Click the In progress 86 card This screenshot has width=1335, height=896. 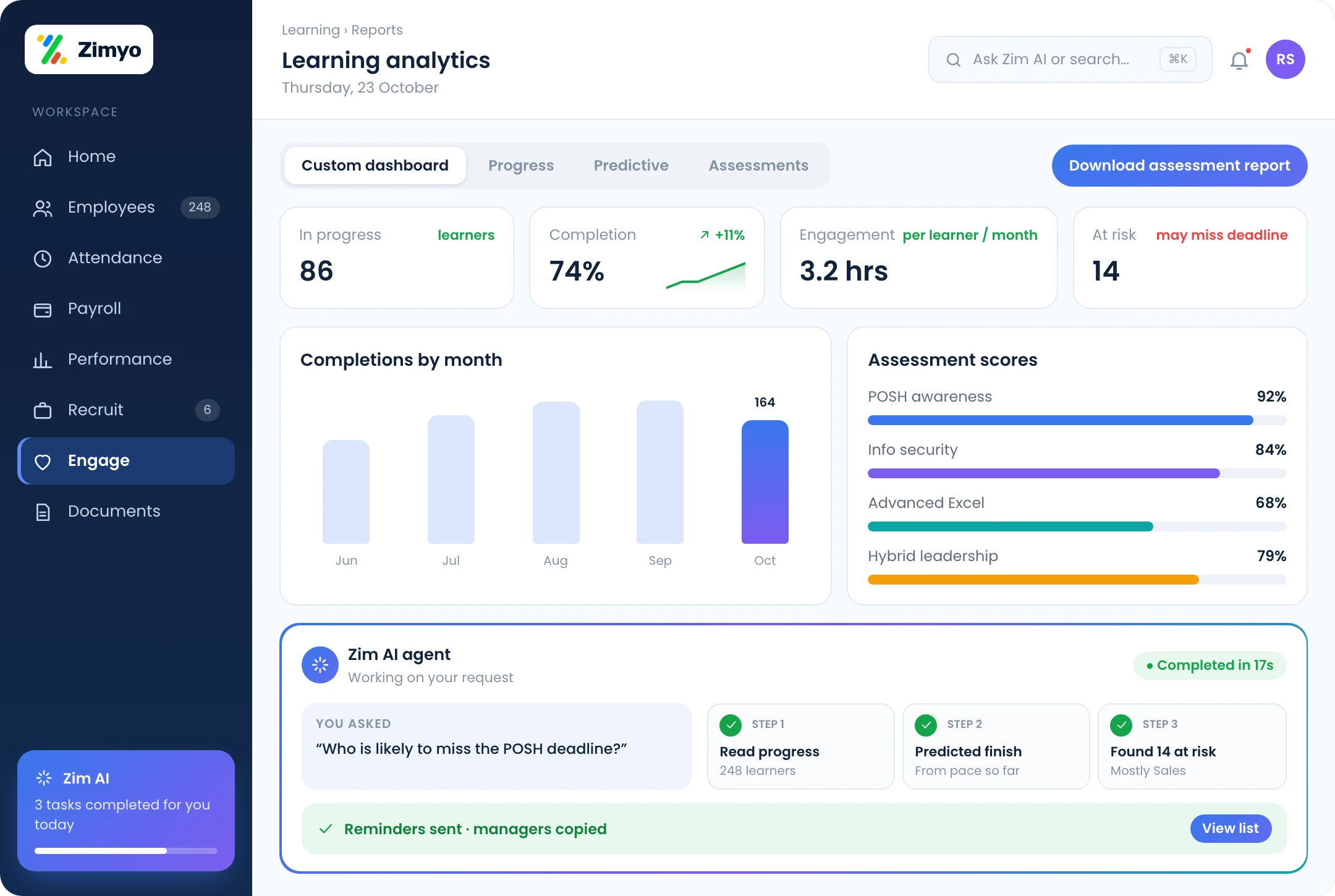pyautogui.click(x=397, y=258)
